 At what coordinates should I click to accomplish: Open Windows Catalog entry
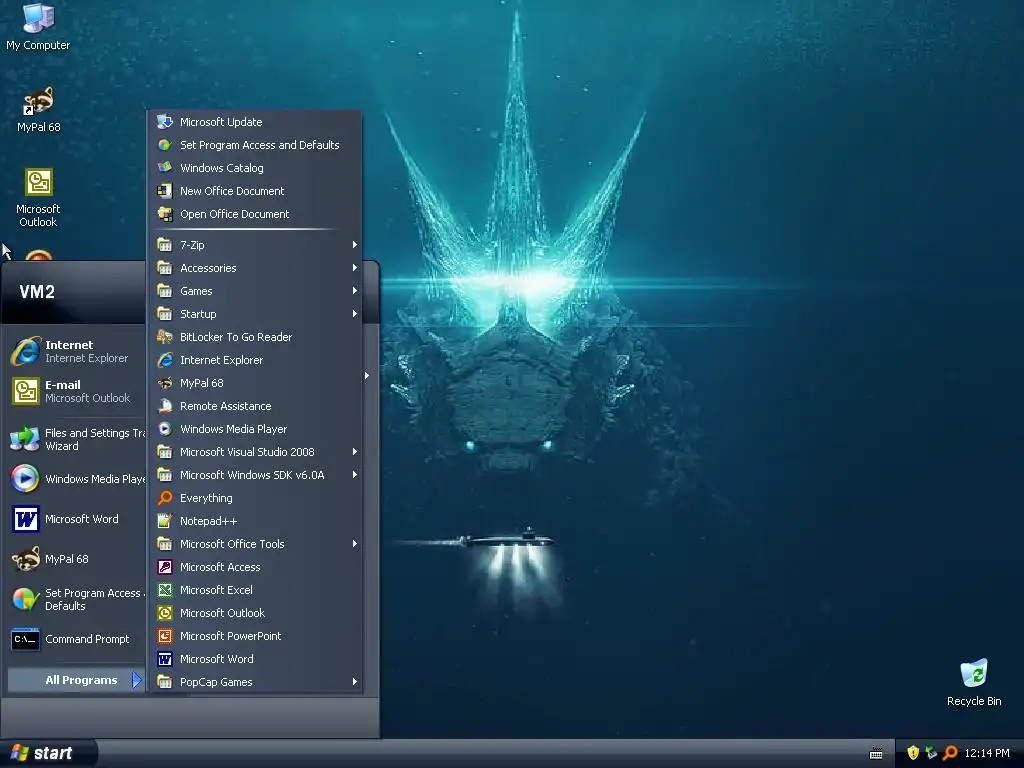[x=255, y=168]
